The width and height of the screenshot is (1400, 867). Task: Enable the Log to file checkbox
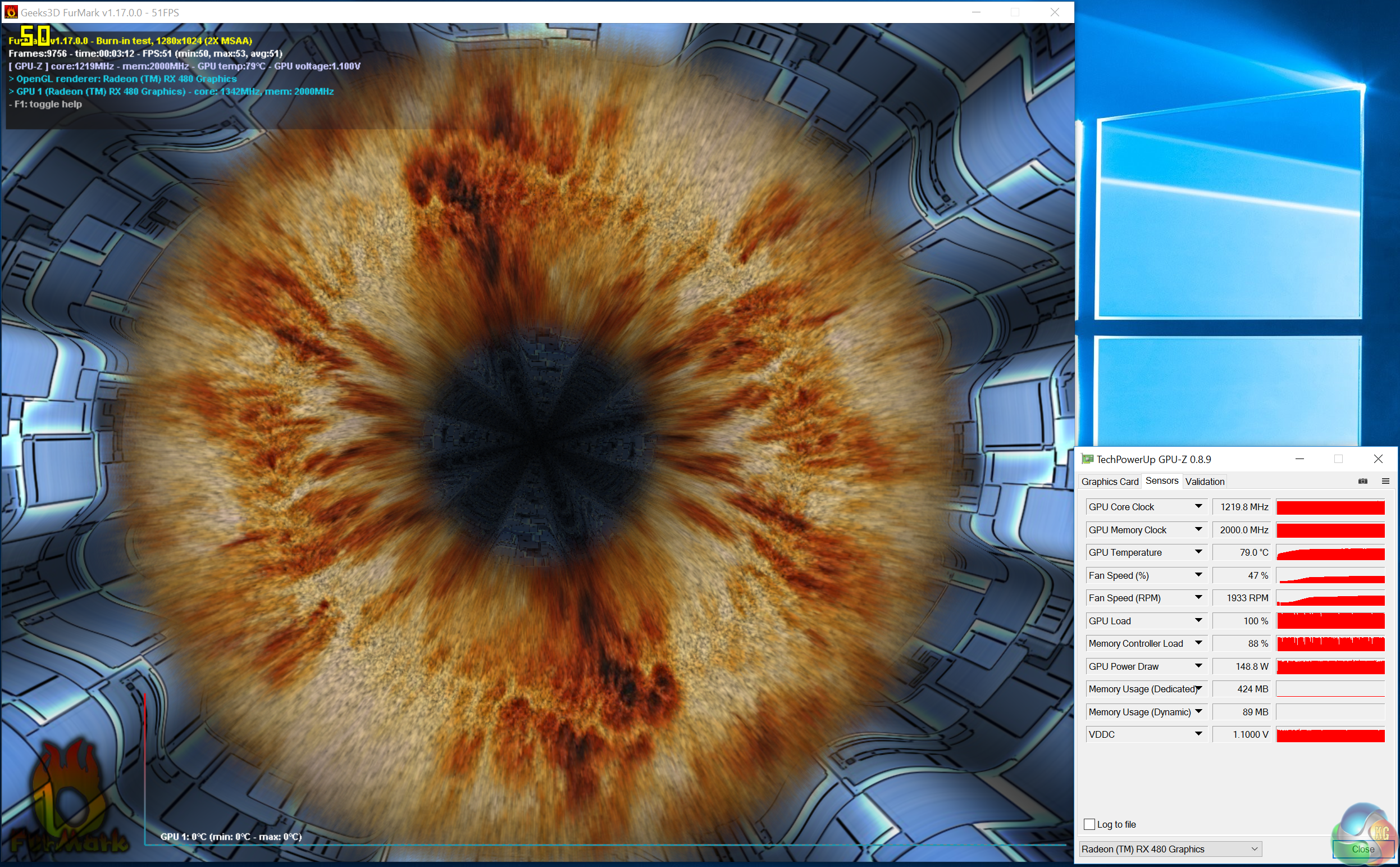tap(1089, 824)
